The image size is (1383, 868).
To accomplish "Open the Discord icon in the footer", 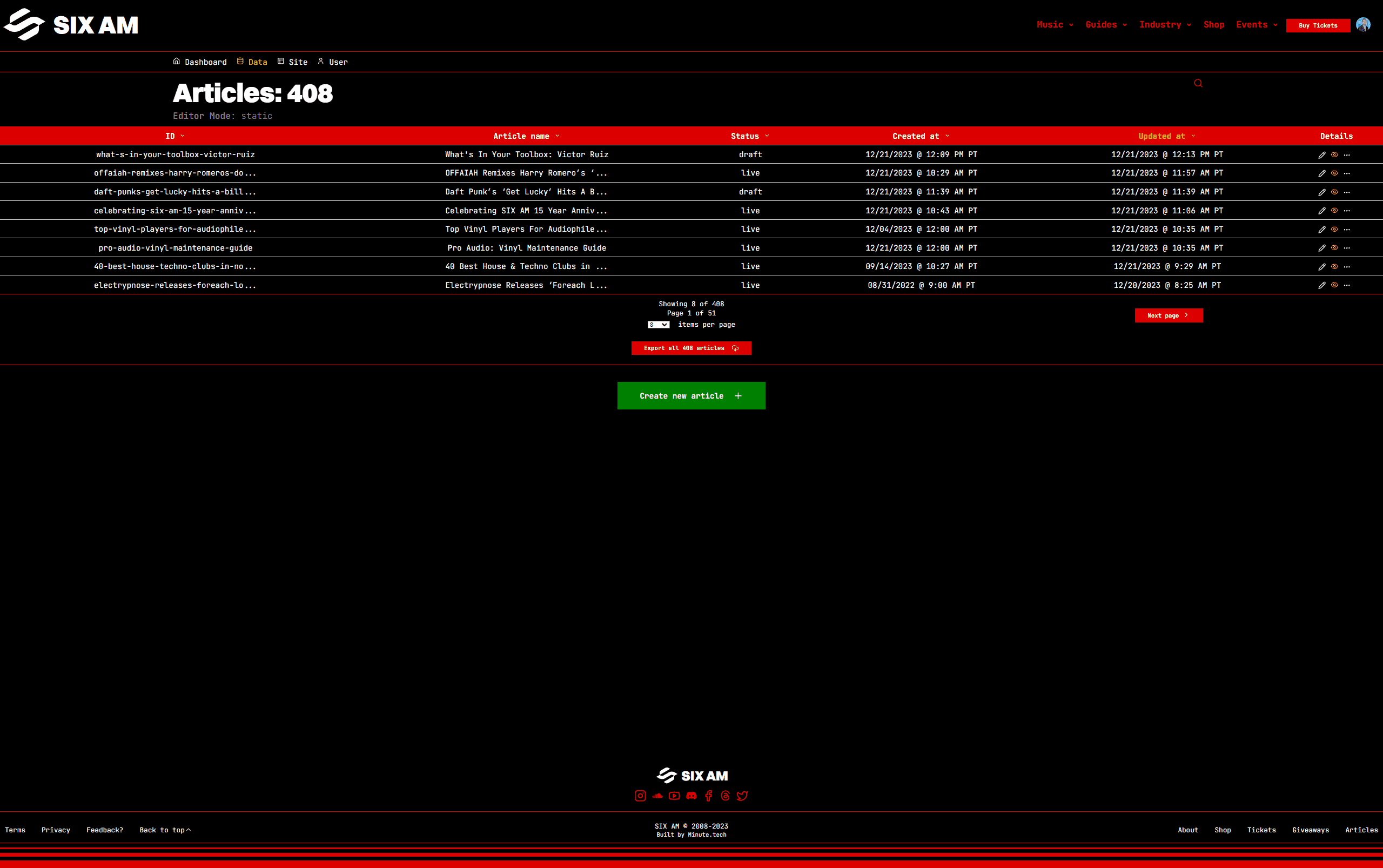I will click(x=691, y=796).
